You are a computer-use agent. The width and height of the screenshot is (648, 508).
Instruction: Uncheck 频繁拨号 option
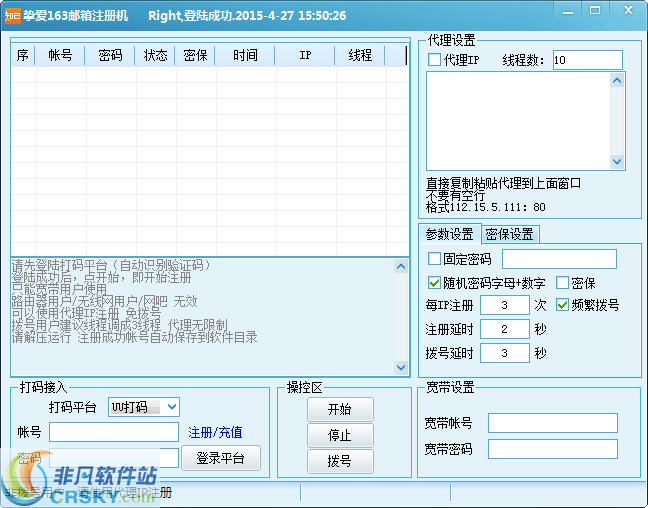(x=562, y=305)
